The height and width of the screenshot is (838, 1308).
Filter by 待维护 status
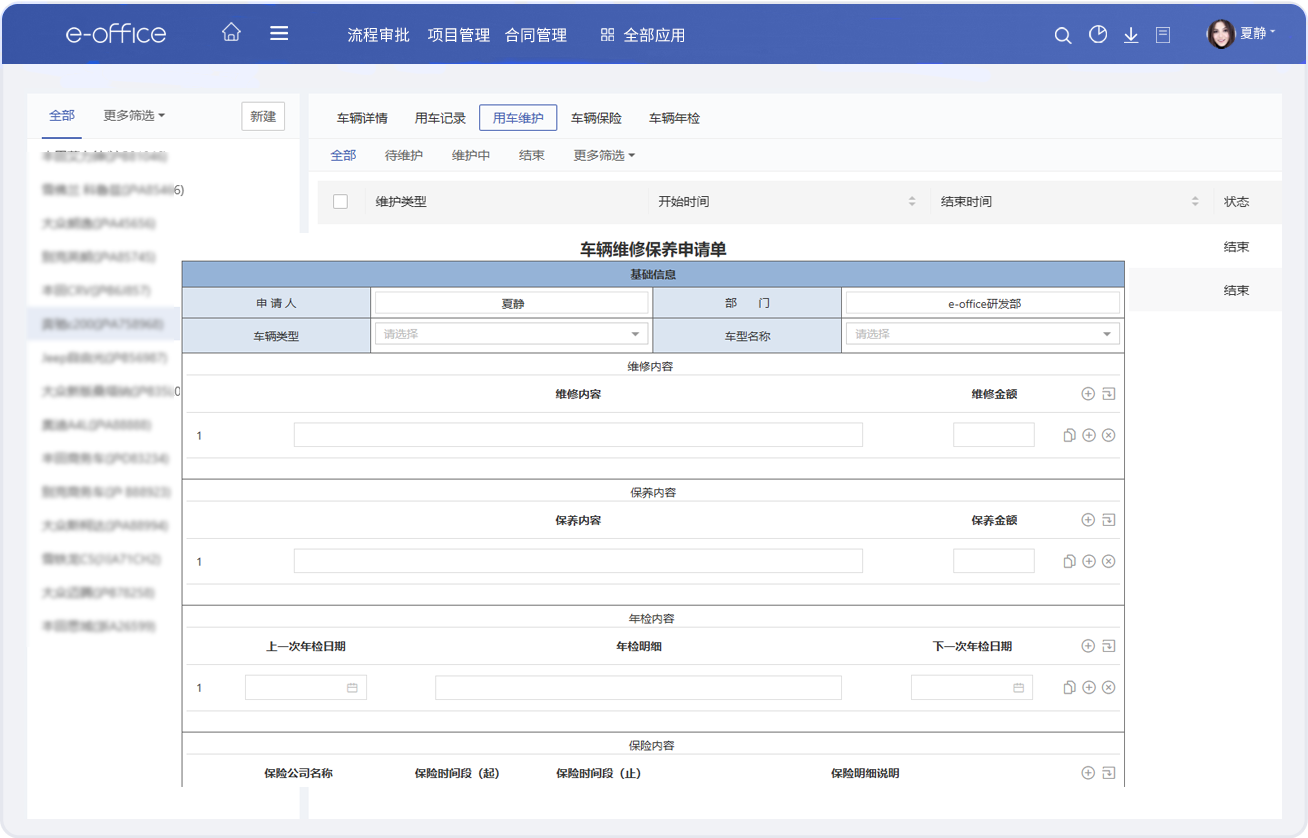tap(404, 155)
